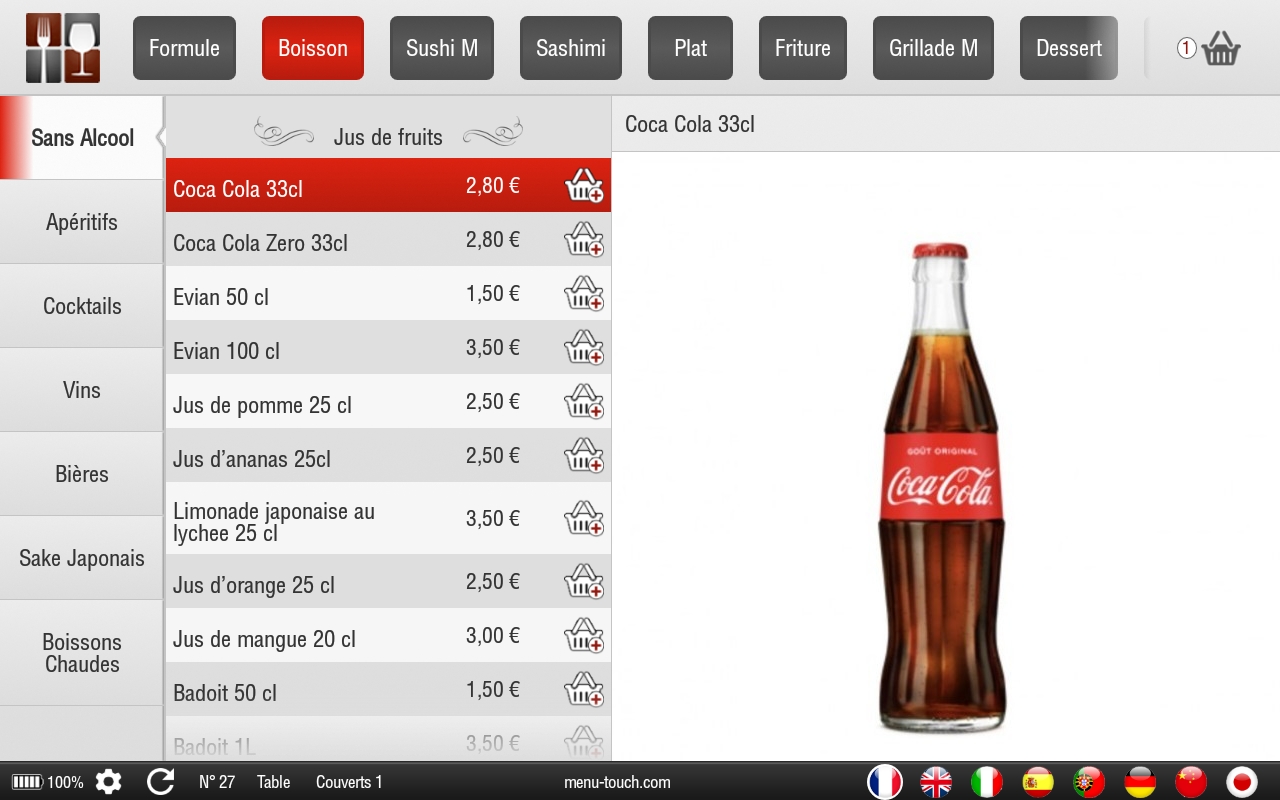This screenshot has height=800, width=1280.
Task: Add Evian 50 cl to basket
Action: click(x=584, y=294)
